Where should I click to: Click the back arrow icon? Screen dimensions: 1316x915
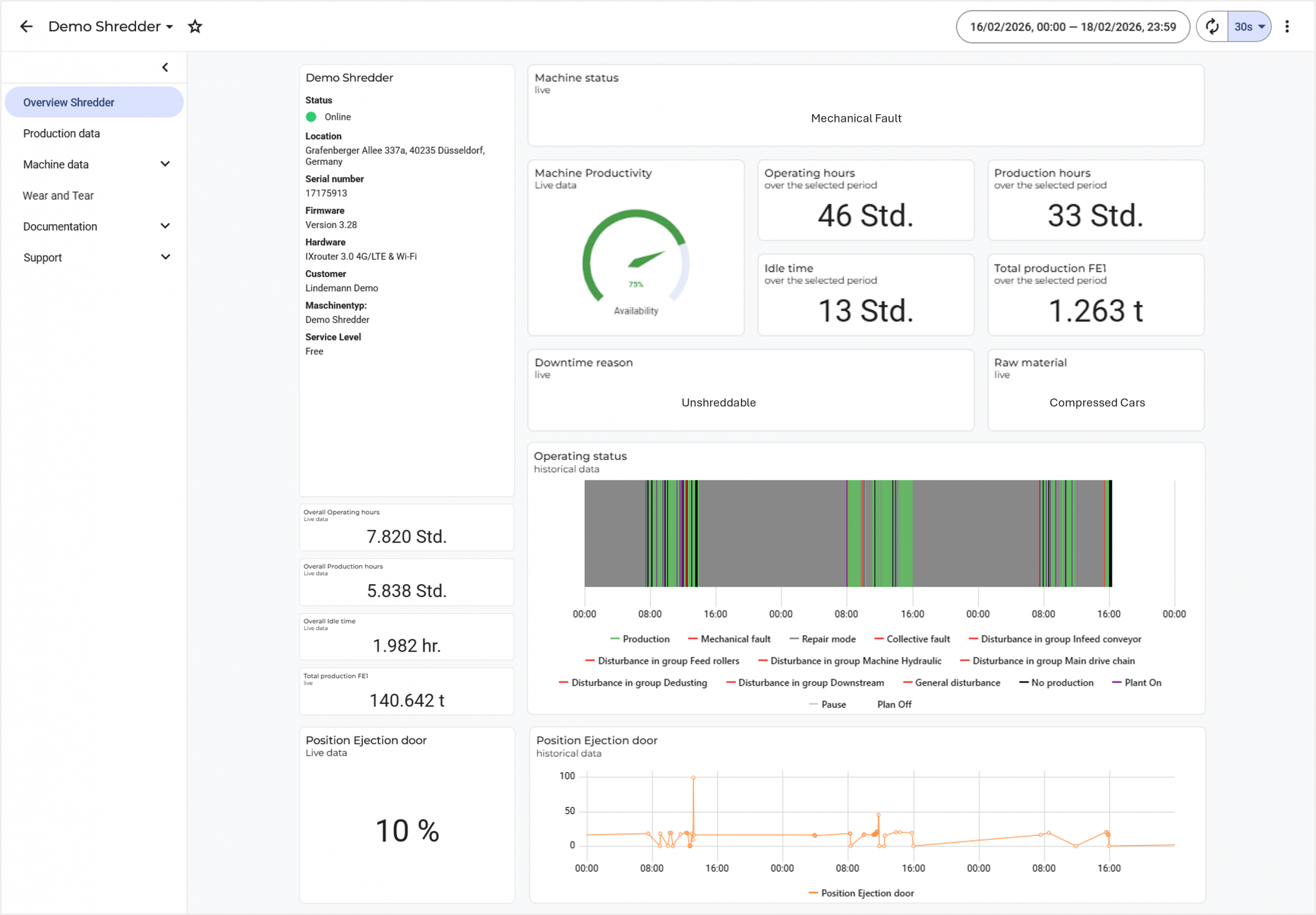[x=26, y=26]
